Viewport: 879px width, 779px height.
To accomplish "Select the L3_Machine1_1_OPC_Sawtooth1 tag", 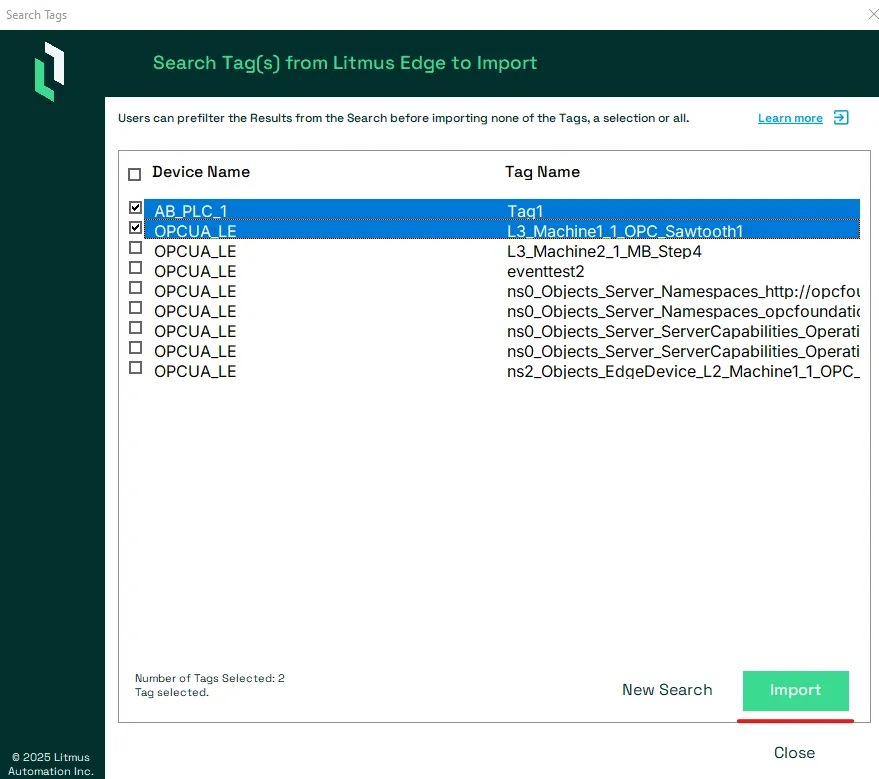I will [x=625, y=231].
